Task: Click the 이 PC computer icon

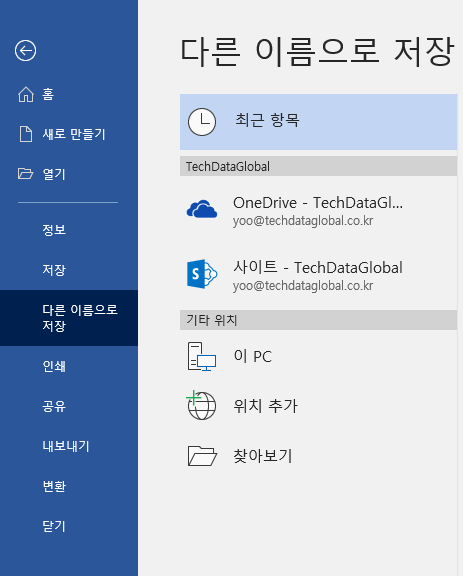Action: tap(202, 356)
